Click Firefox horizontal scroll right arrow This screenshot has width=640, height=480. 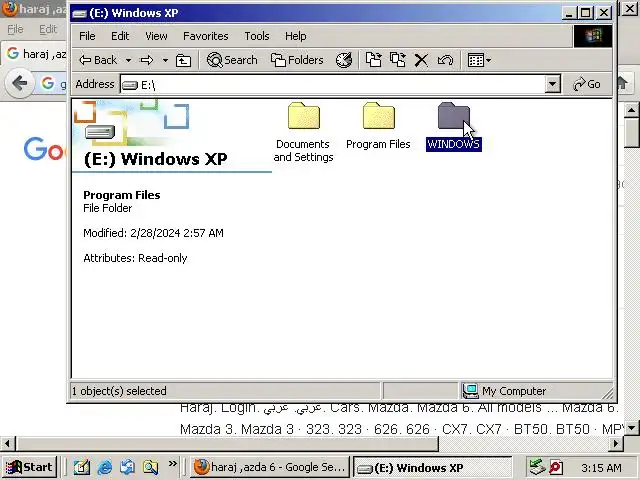click(616, 443)
